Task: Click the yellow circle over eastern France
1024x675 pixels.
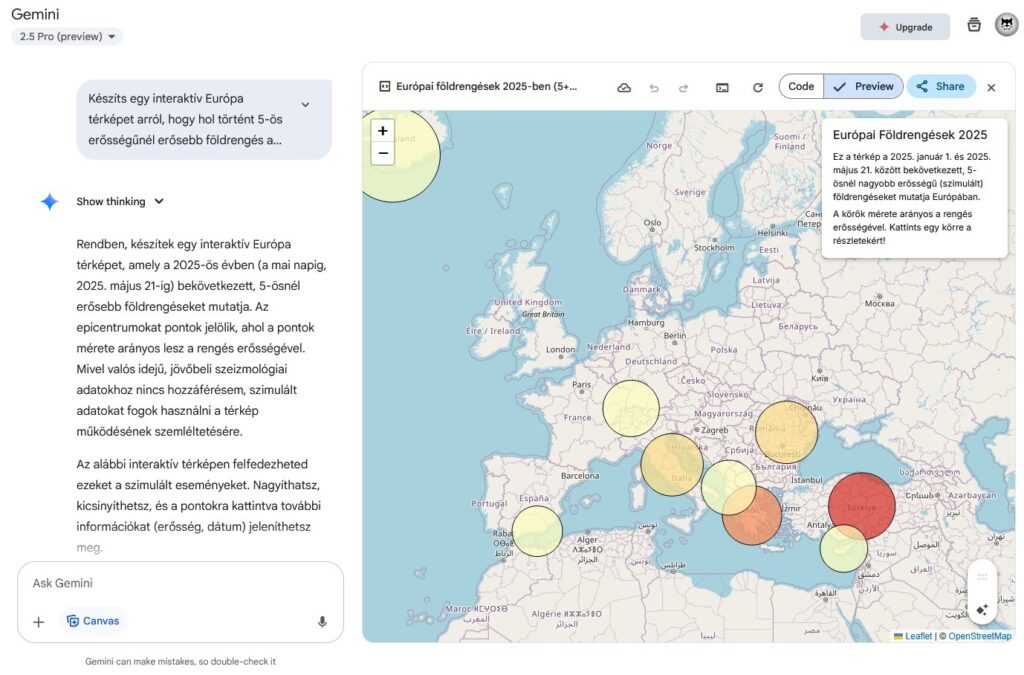Action: tap(631, 408)
